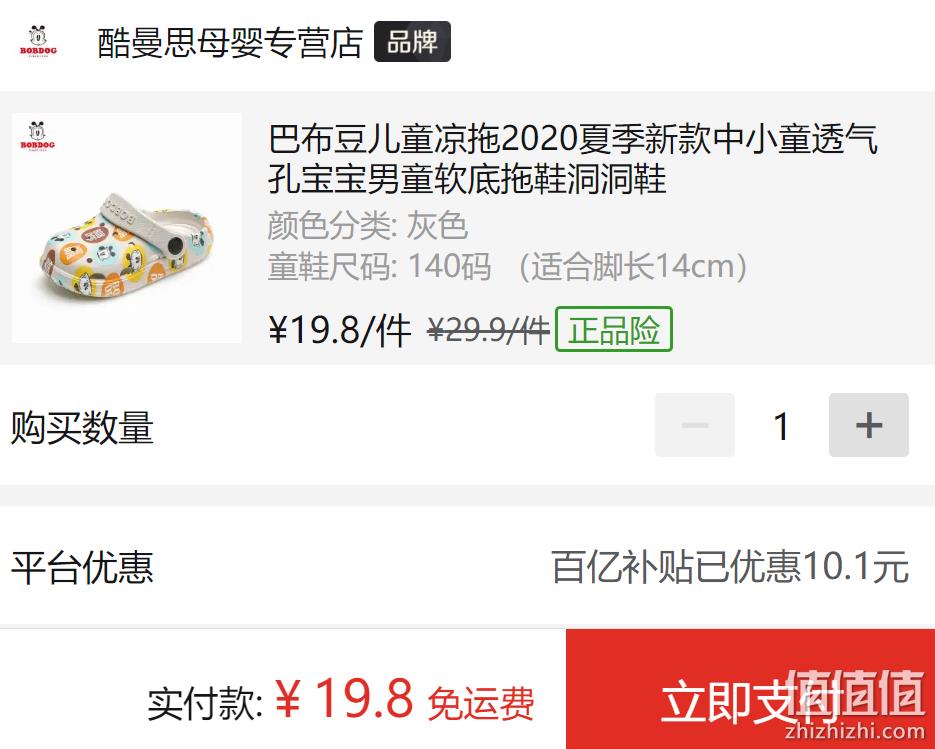The height and width of the screenshot is (749, 935).
Task: Select the 颜色分类 灰色 option text
Action: click(367, 225)
